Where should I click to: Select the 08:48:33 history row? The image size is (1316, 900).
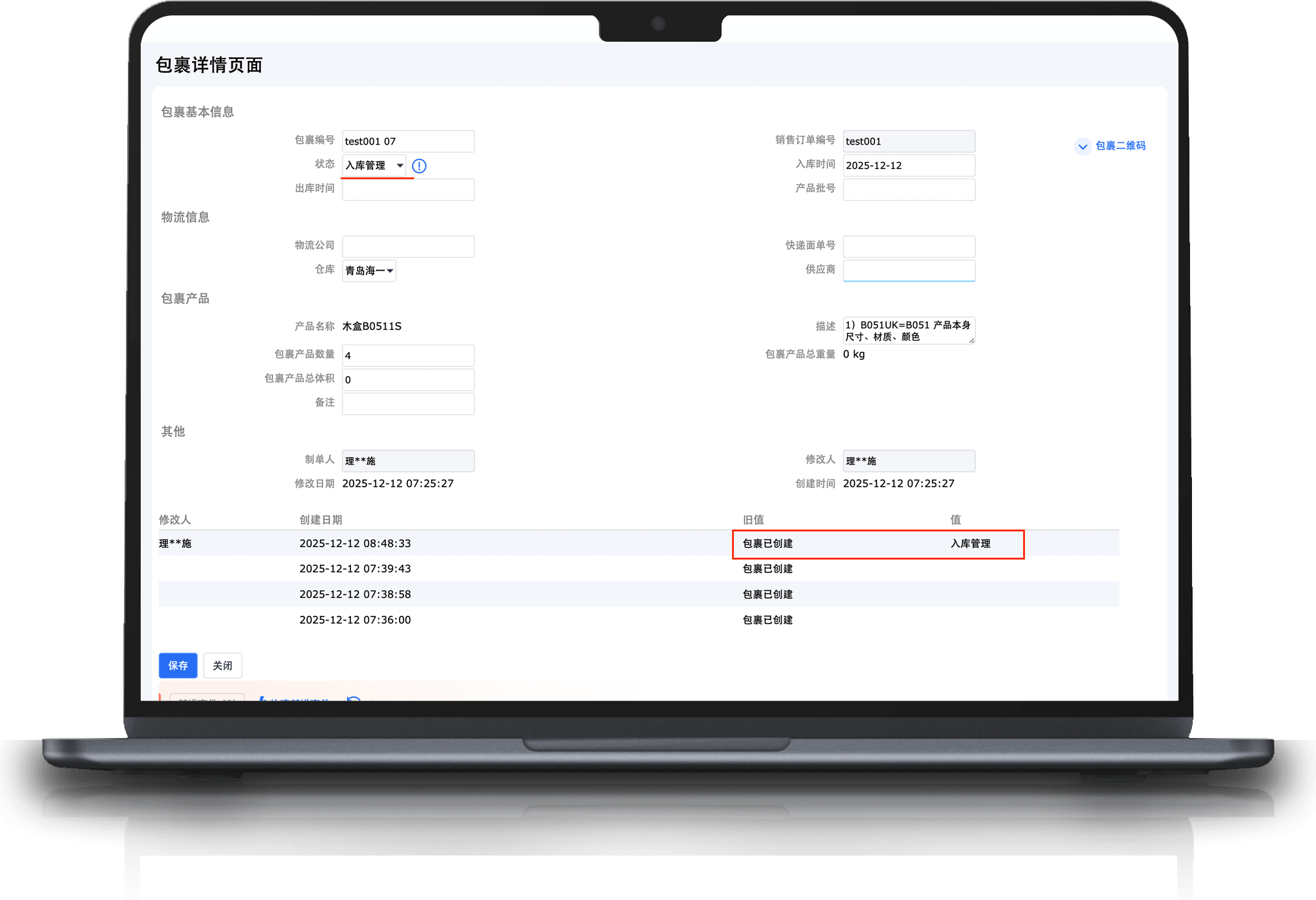355,543
